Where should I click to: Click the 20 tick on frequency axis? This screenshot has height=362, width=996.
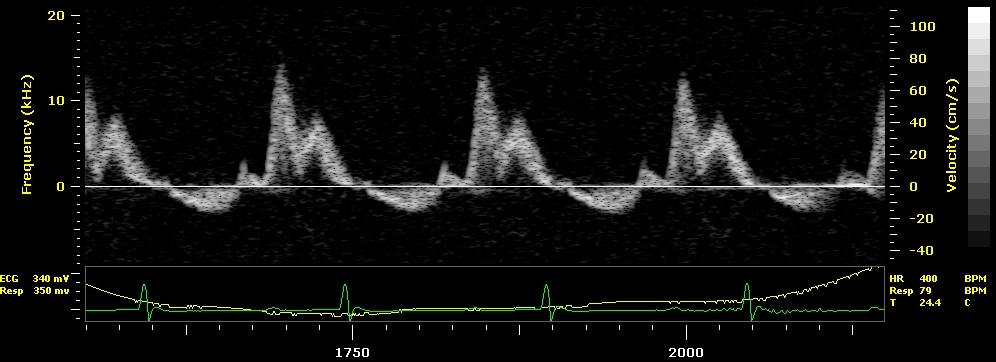click(56, 15)
